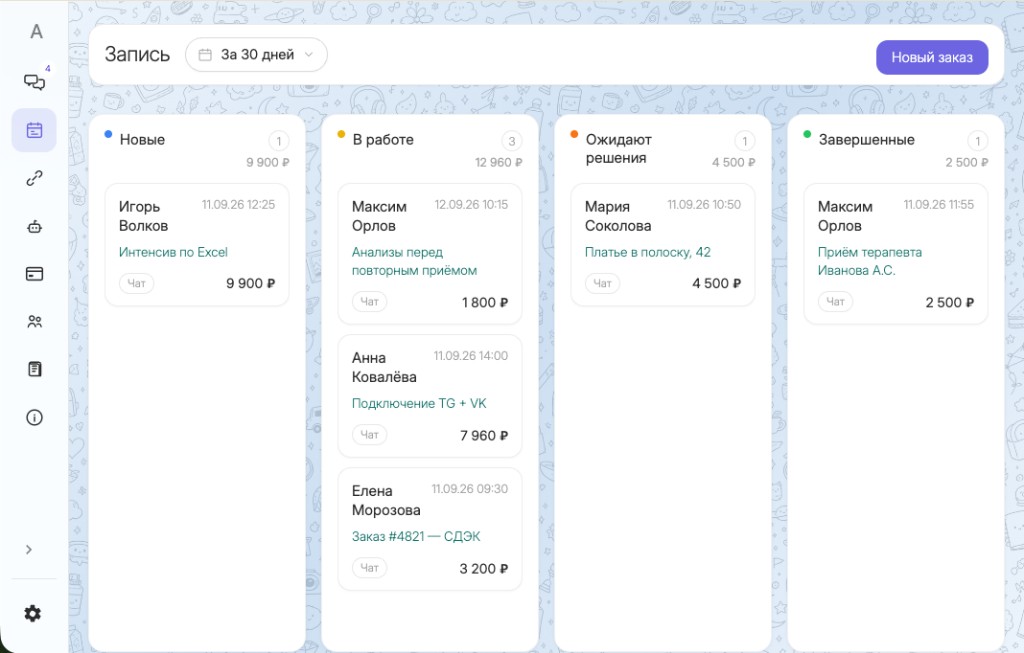Open the calendar bookings icon in sidebar
Image resolution: width=1024 pixels, height=653 pixels.
[x=34, y=130]
